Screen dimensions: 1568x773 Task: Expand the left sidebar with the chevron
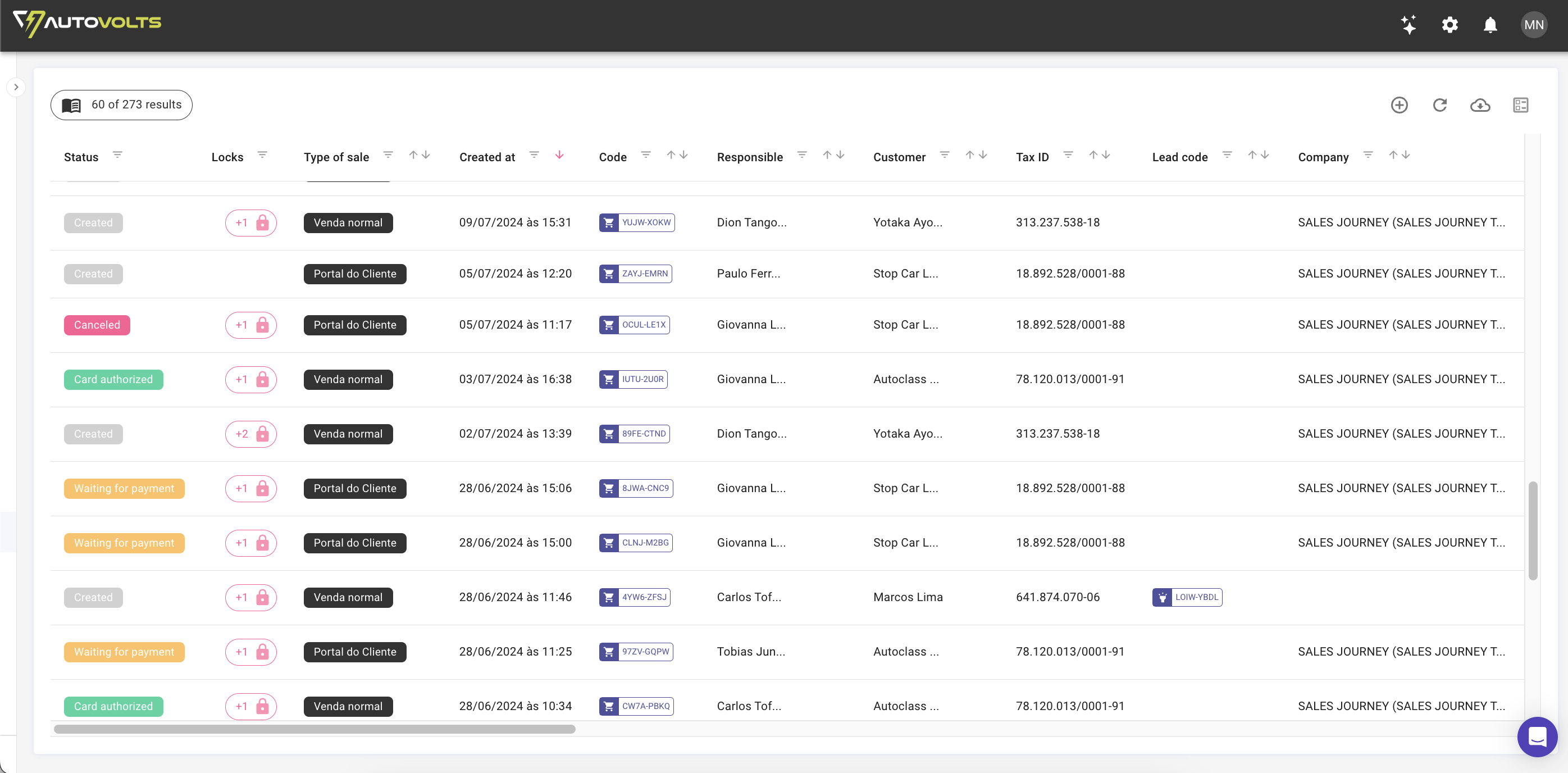tap(15, 87)
